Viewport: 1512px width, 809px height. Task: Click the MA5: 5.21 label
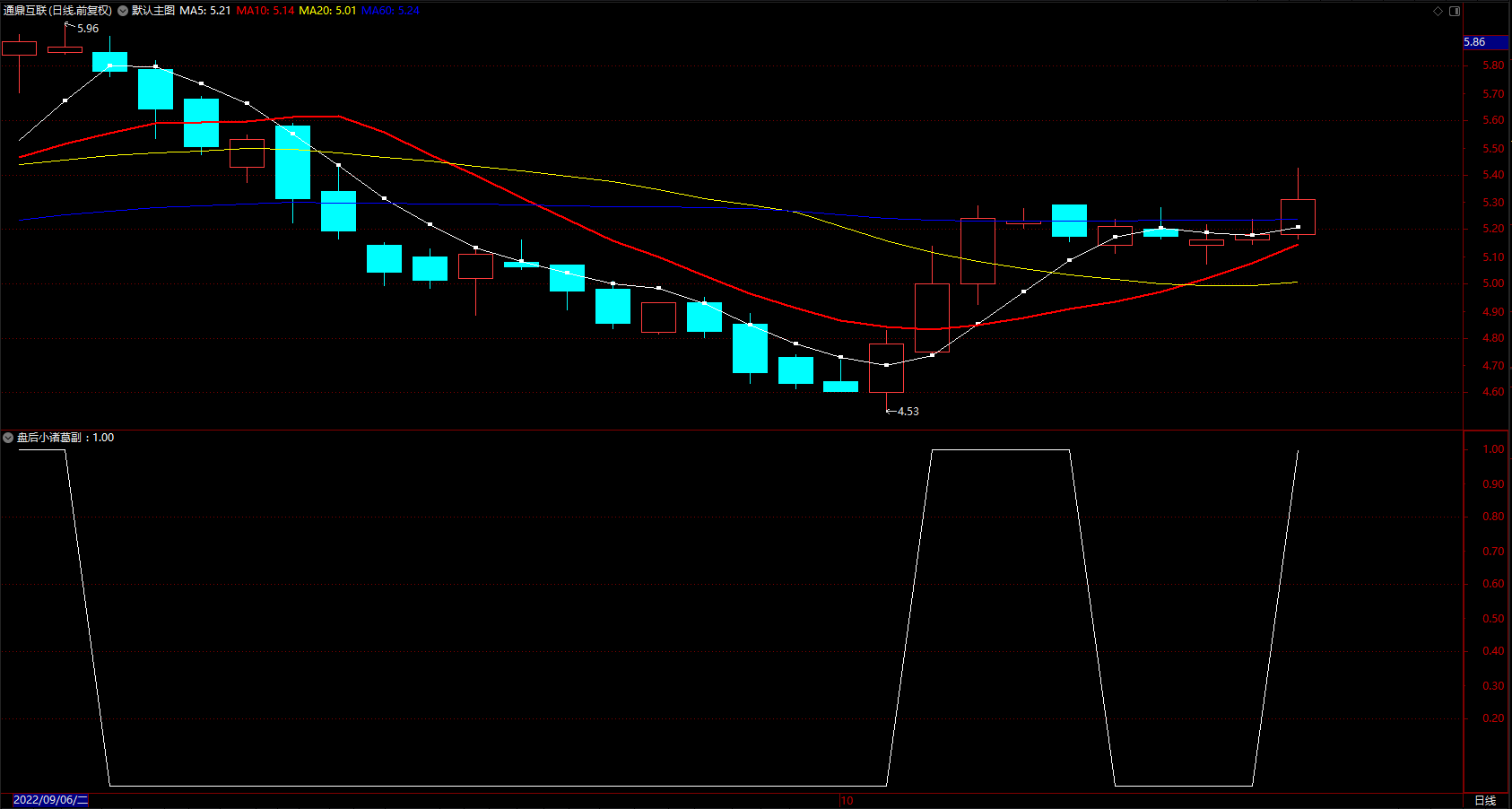(x=204, y=11)
